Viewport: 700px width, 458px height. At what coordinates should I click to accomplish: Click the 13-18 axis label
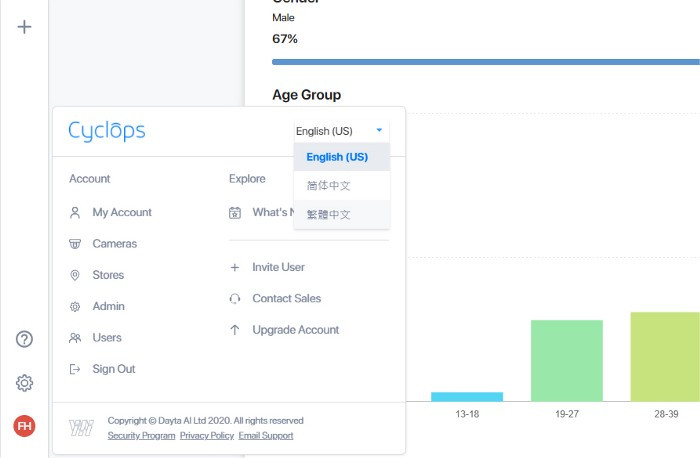pyautogui.click(x=467, y=414)
